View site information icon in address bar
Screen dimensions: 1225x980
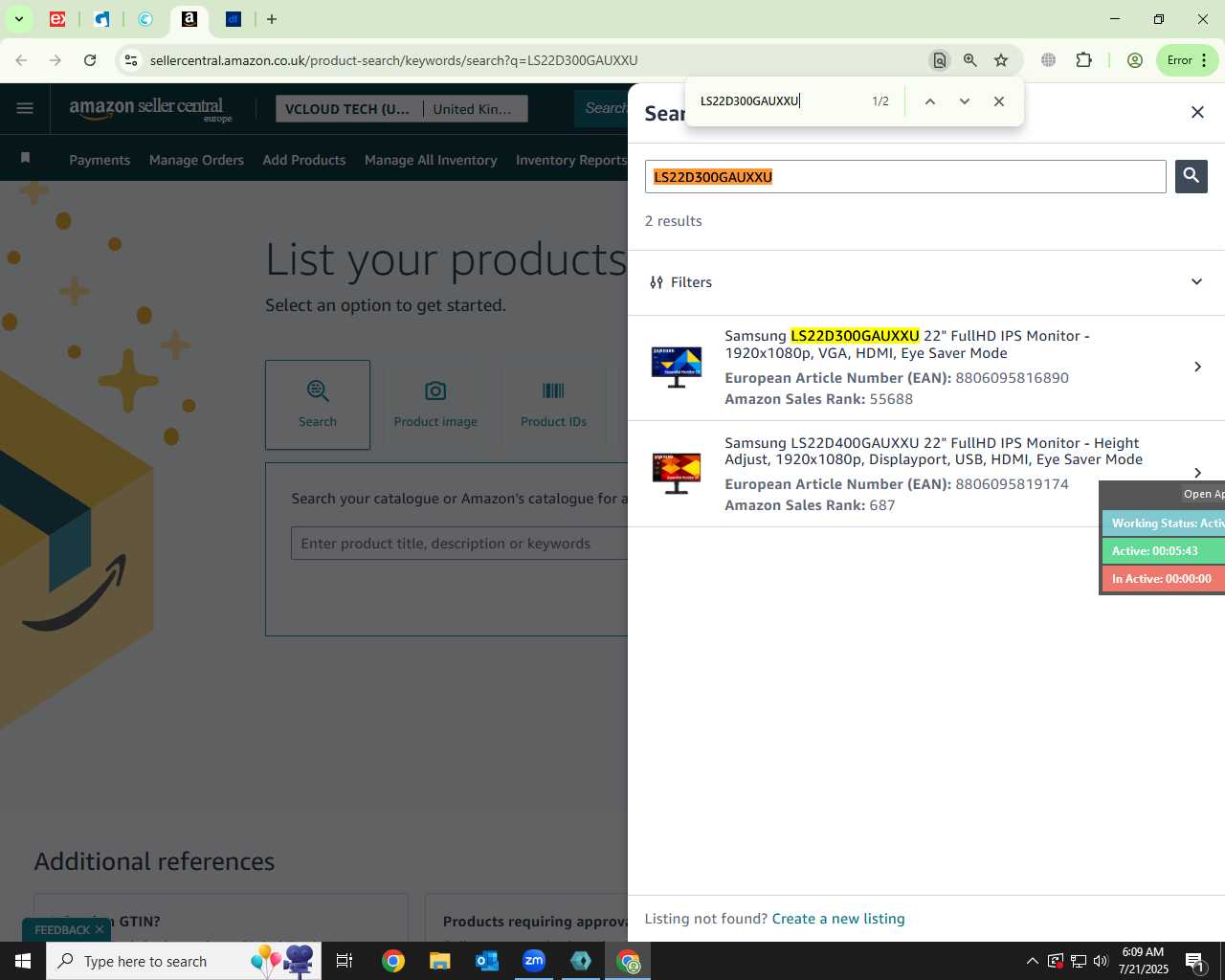pos(131,60)
